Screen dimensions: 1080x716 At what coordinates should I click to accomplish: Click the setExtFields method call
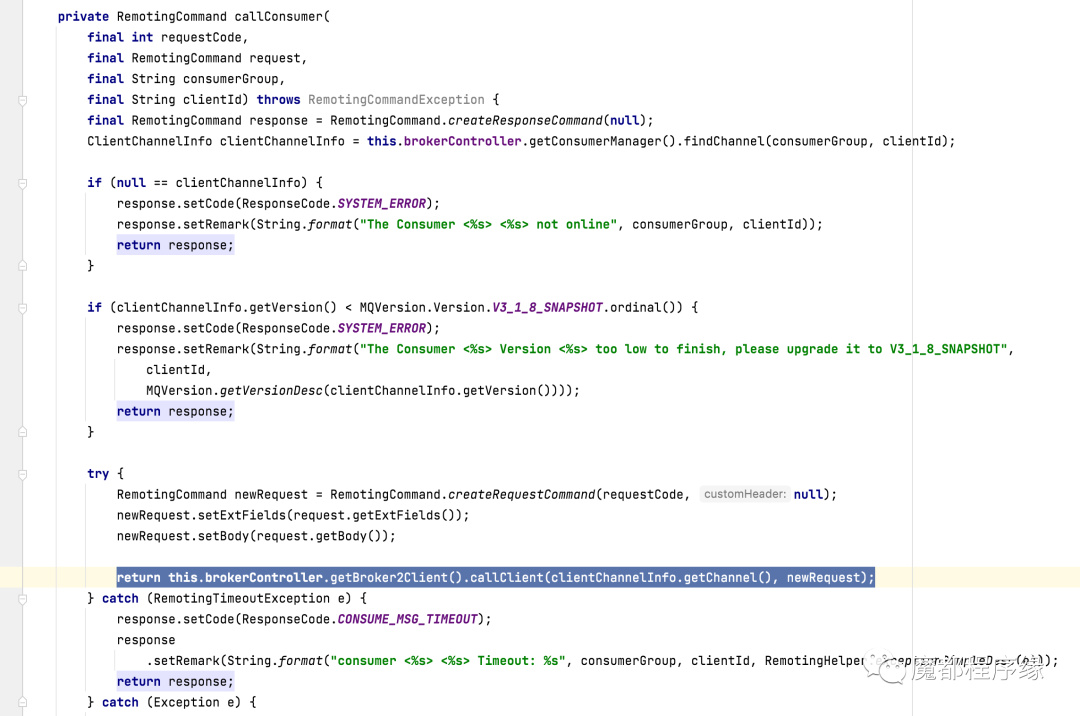242,515
